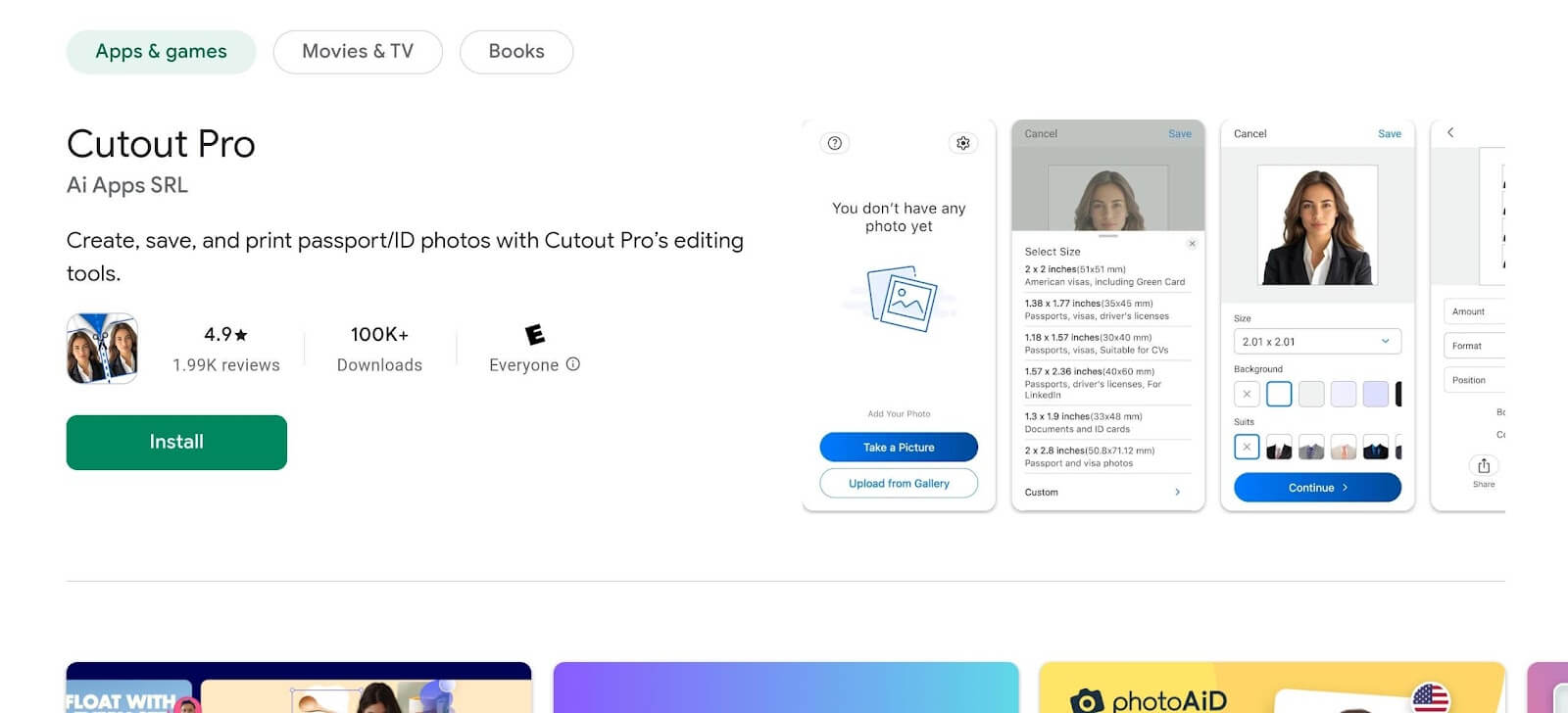Switch to the Movies & TV tab
Viewport: 1568px width, 713px height.
pos(358,52)
